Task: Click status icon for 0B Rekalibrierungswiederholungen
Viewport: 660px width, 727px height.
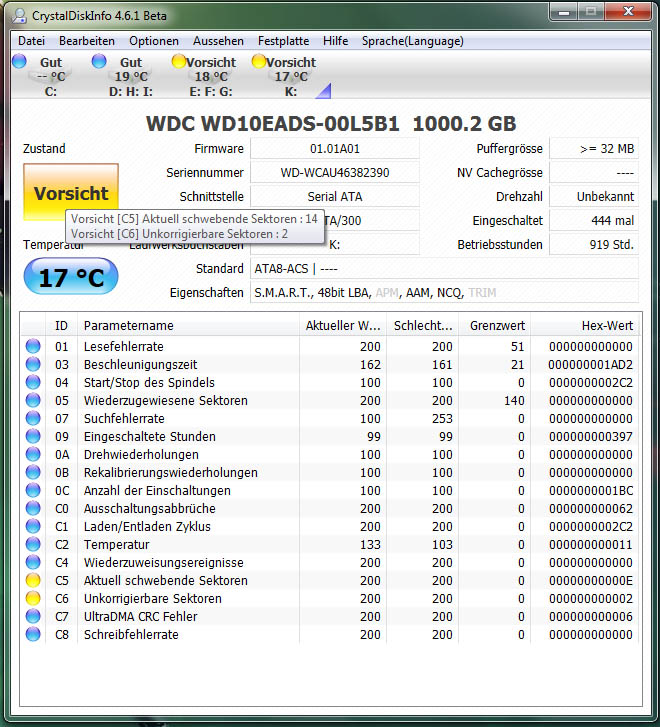Action: click(x=33, y=472)
